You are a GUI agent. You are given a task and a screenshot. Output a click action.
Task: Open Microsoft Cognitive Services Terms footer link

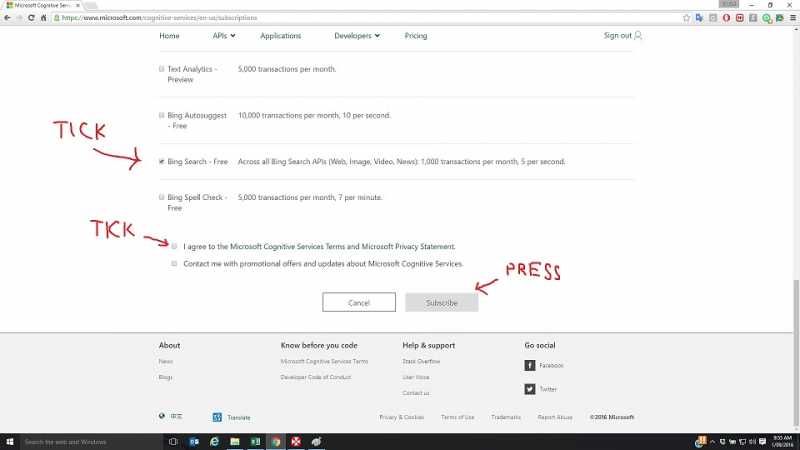coord(324,361)
